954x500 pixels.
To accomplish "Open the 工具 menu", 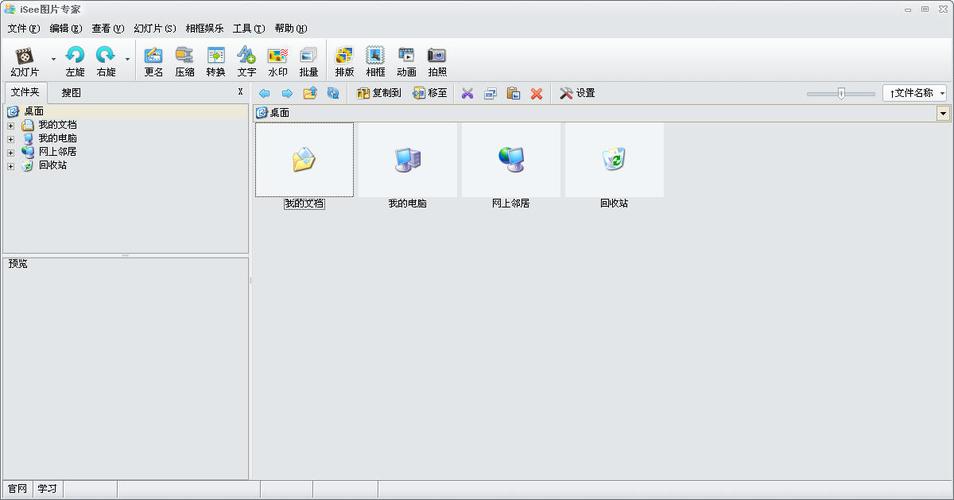I will coord(249,29).
